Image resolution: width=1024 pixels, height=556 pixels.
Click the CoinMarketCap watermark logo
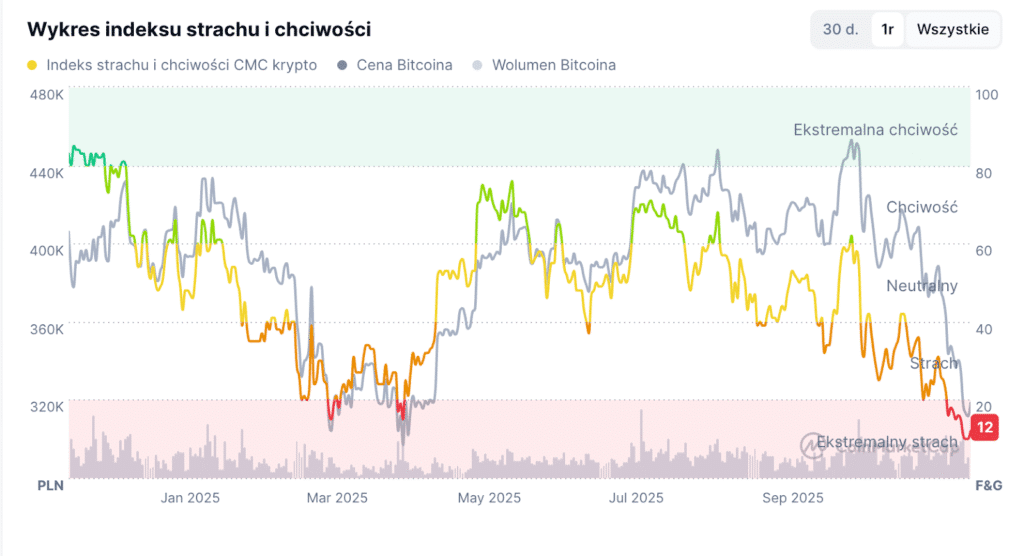pyautogui.click(x=812, y=443)
